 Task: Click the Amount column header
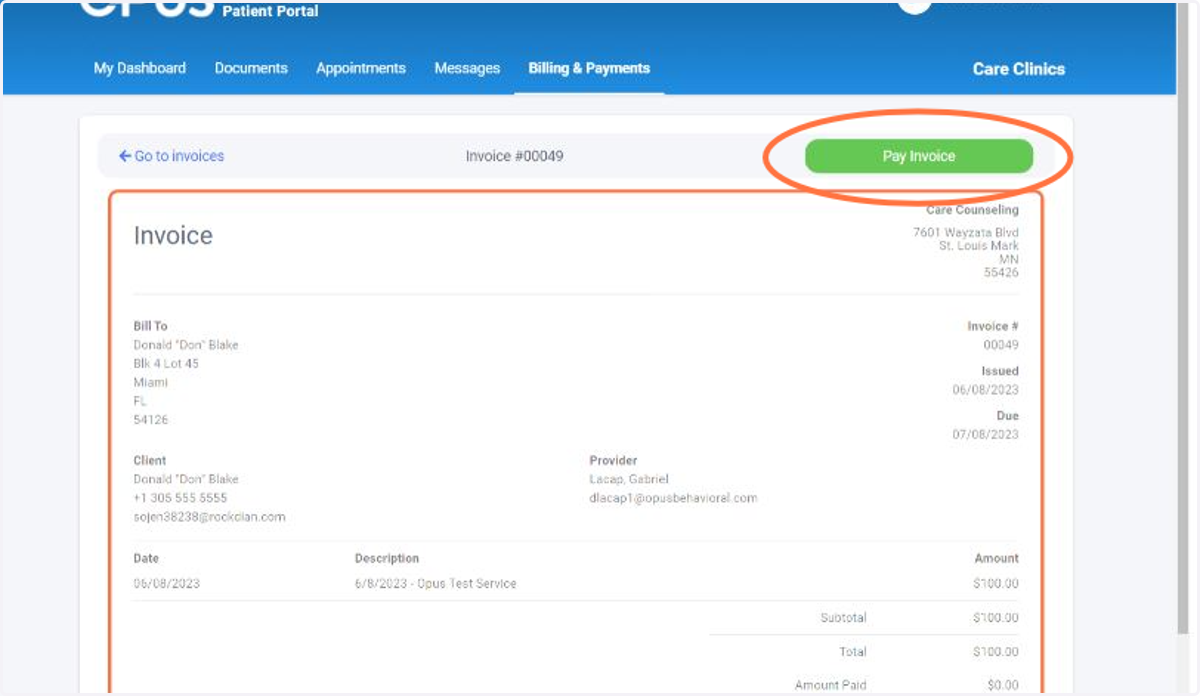coord(997,558)
